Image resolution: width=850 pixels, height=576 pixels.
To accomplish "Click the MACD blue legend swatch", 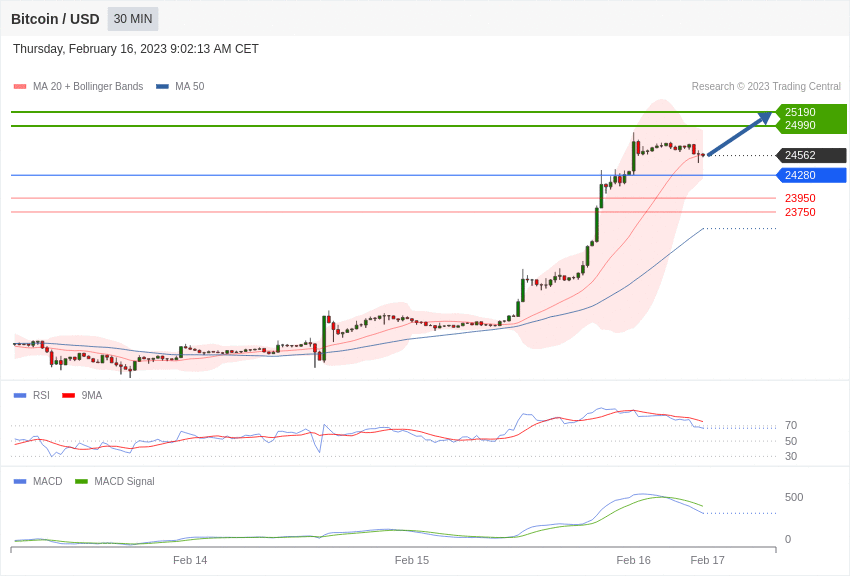I will pos(20,482).
